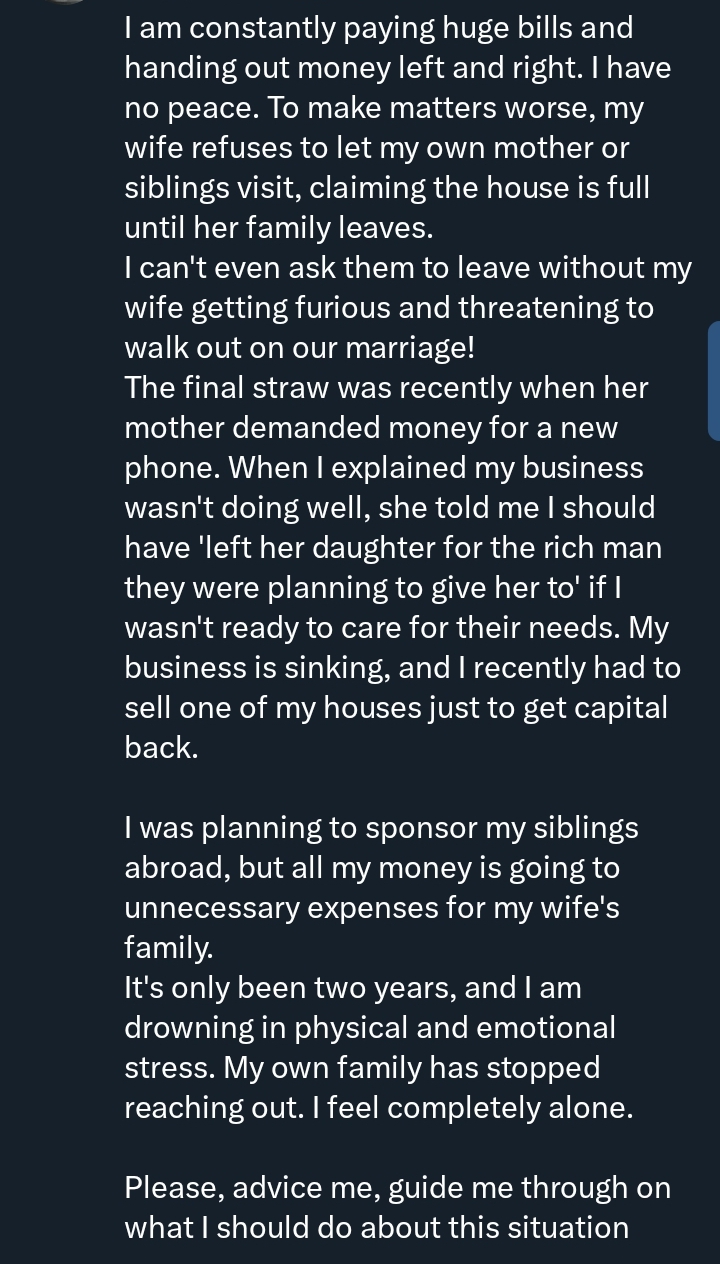This screenshot has width=720, height=1264.
Task: Tap 'walk out on our marriage!' text
Action: (x=299, y=348)
